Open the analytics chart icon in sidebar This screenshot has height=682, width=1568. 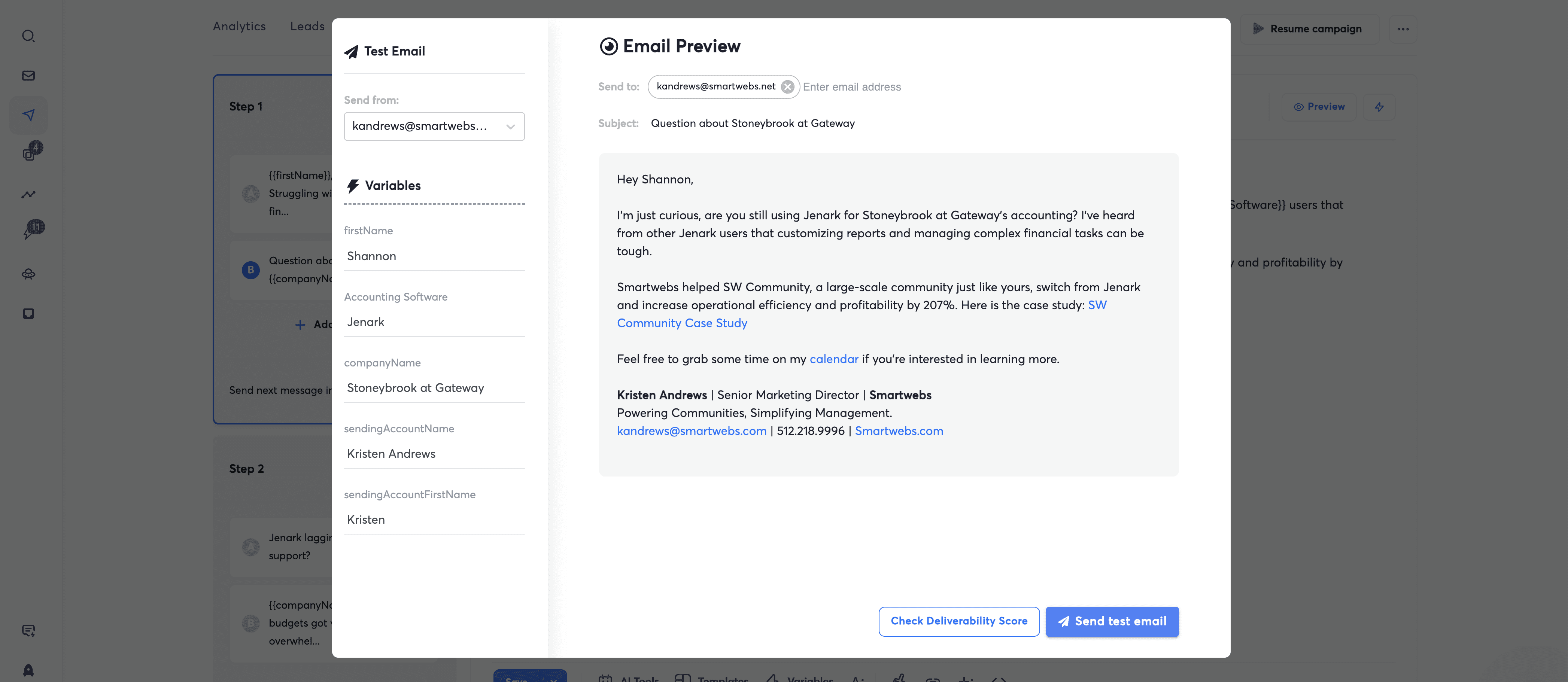tap(28, 195)
